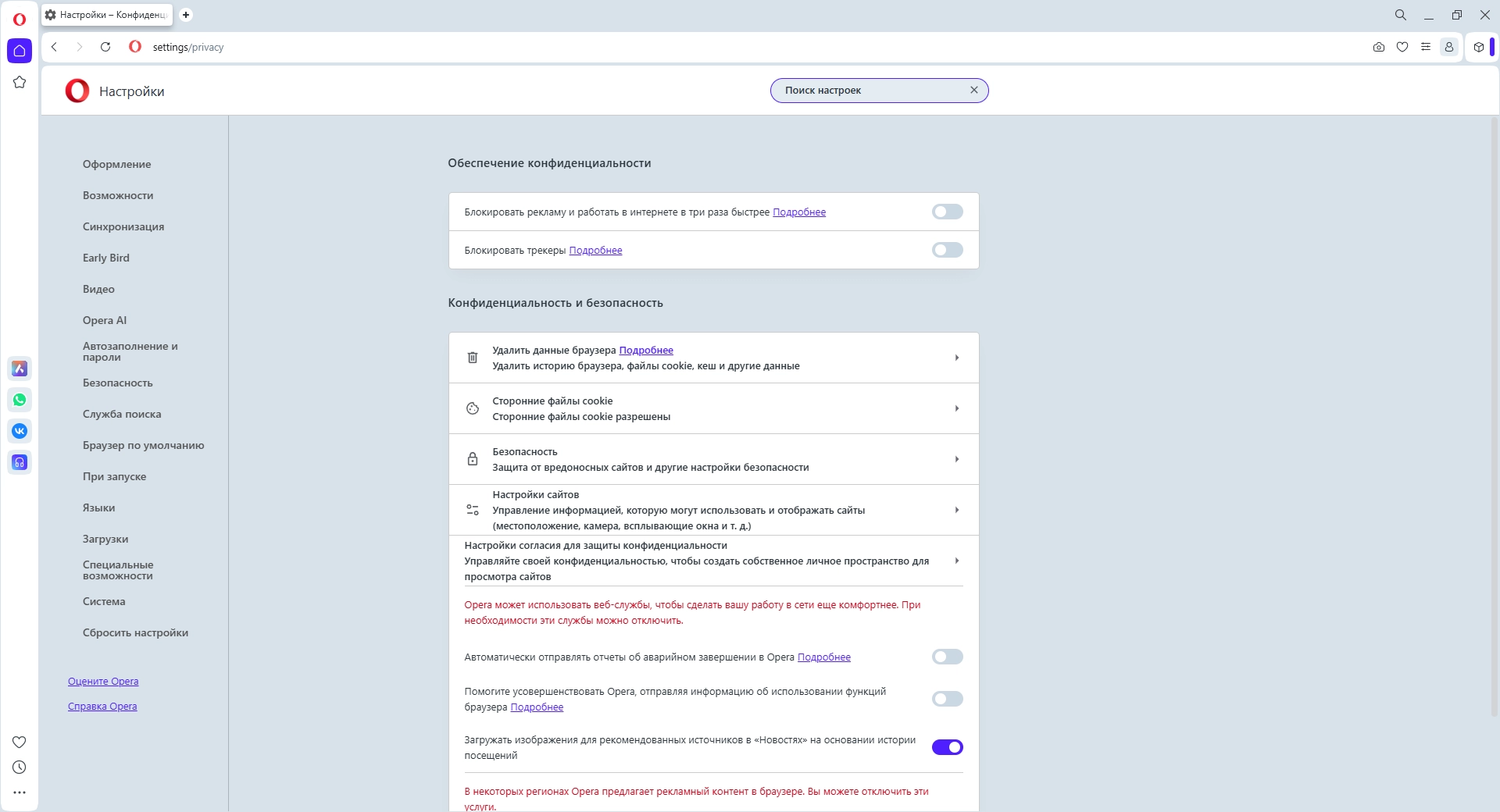This screenshot has height=812, width=1500.
Task: Select Загрузки in the settings menu
Action: pyautogui.click(x=105, y=539)
